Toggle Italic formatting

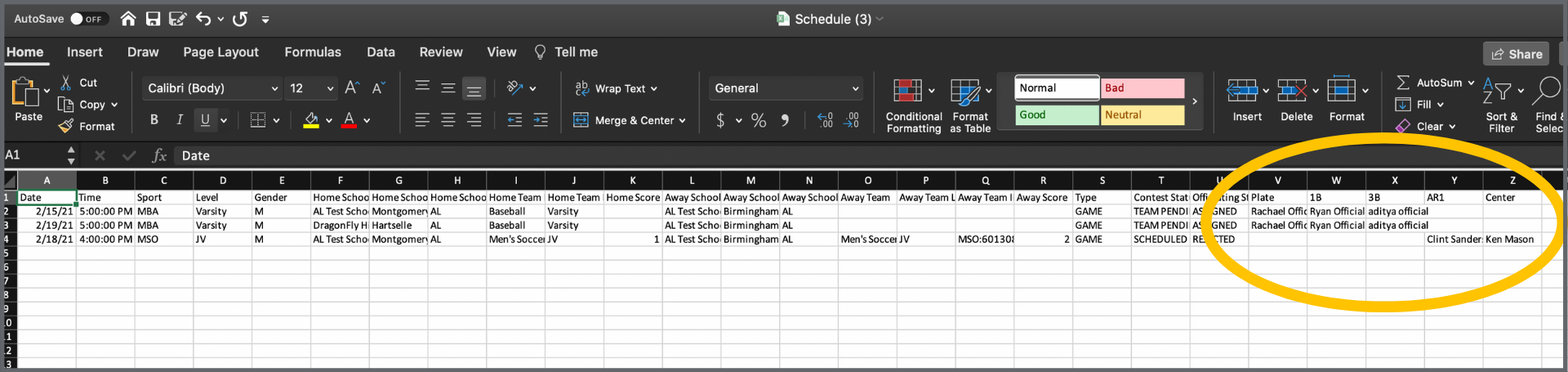coord(180,120)
